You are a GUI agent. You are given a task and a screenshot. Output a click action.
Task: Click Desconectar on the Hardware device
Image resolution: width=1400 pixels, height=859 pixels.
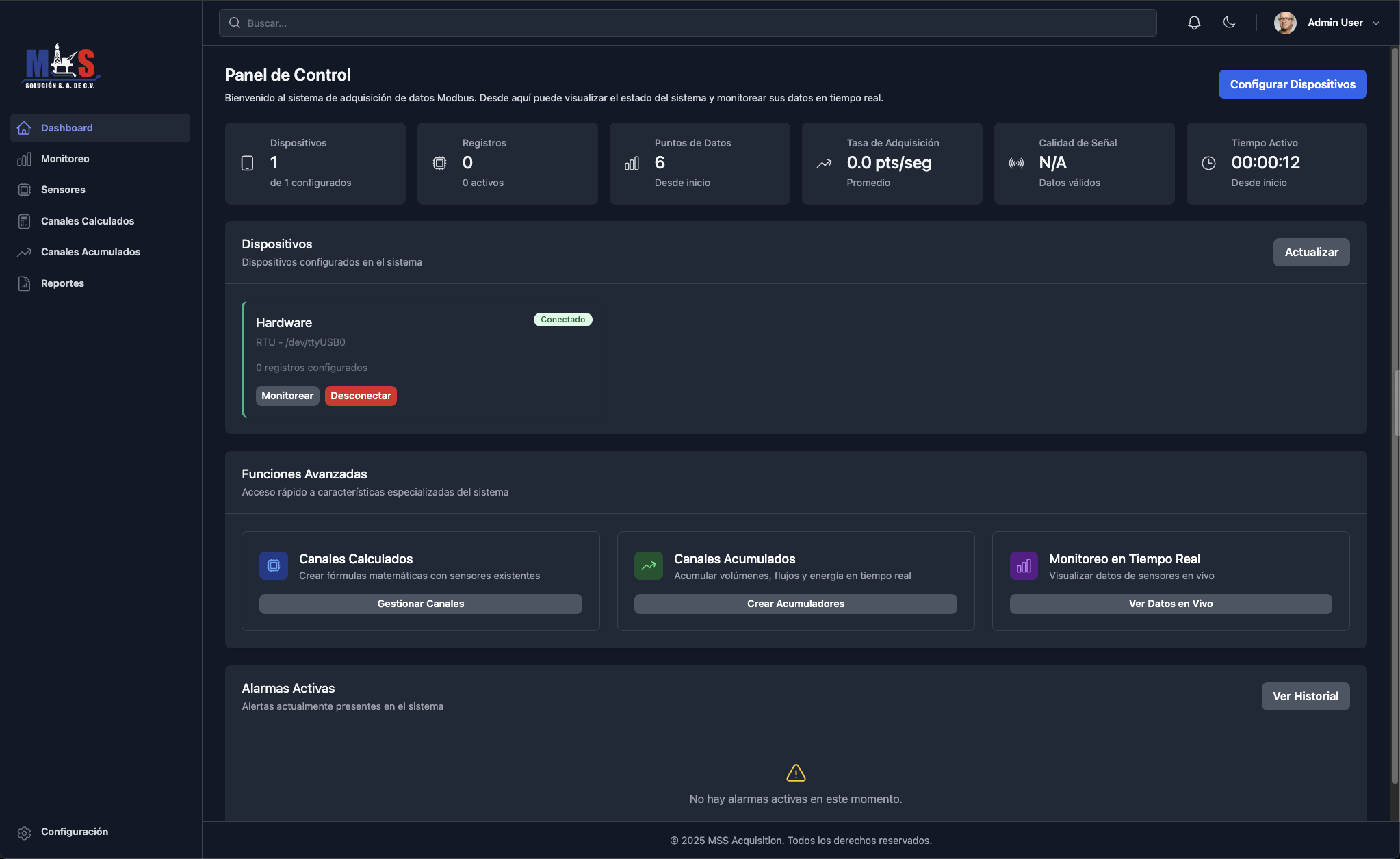(x=361, y=396)
